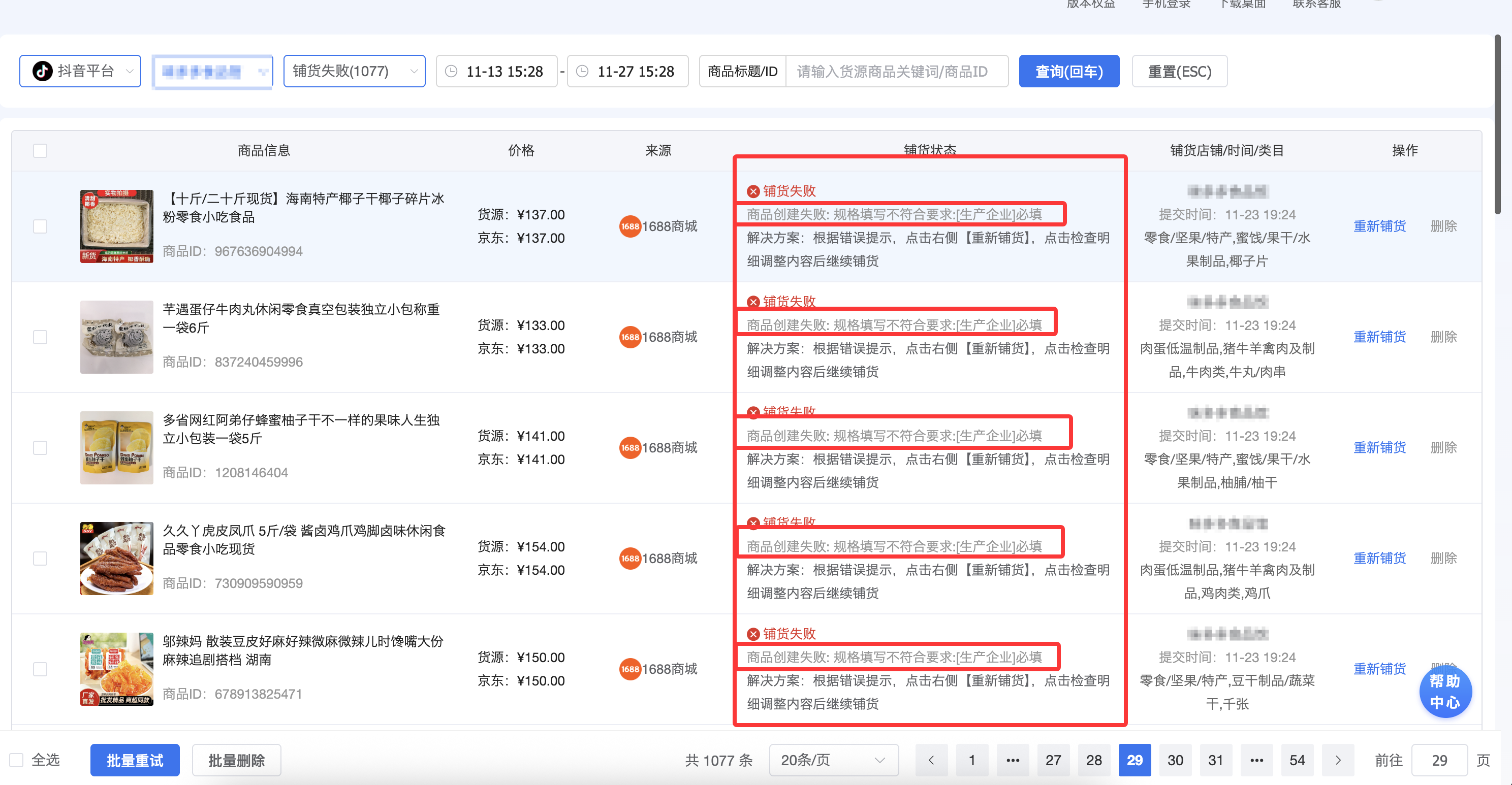This screenshot has height=785, width=1512.
Task: Enable the 全选 checkbox at bottom
Action: click(16, 760)
